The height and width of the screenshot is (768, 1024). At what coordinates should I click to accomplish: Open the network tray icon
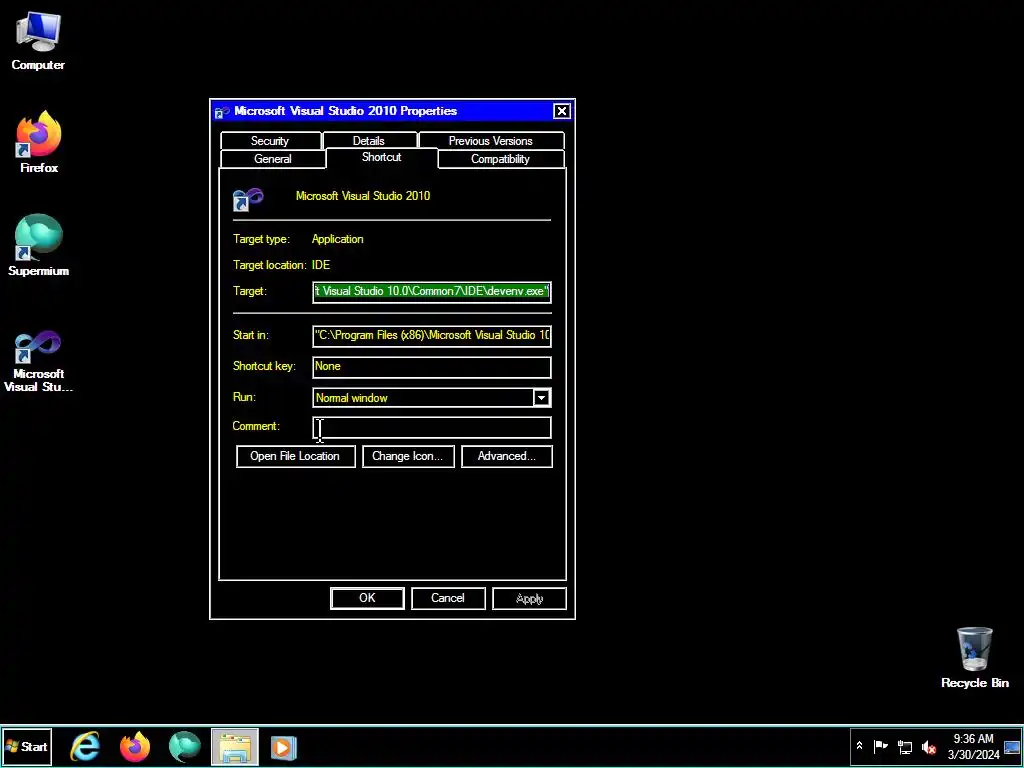pos(905,746)
